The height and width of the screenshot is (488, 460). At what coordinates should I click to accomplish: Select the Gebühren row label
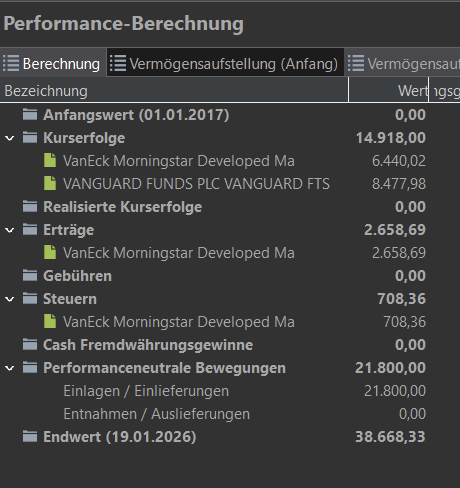point(77,276)
